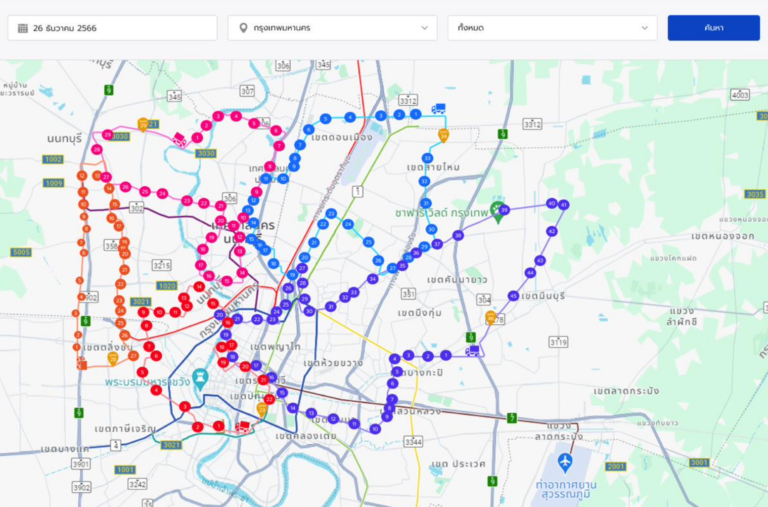Image resolution: width=768 pixels, height=507 pixels.
Task: Click the green Safari World map pin
Action: [495, 211]
